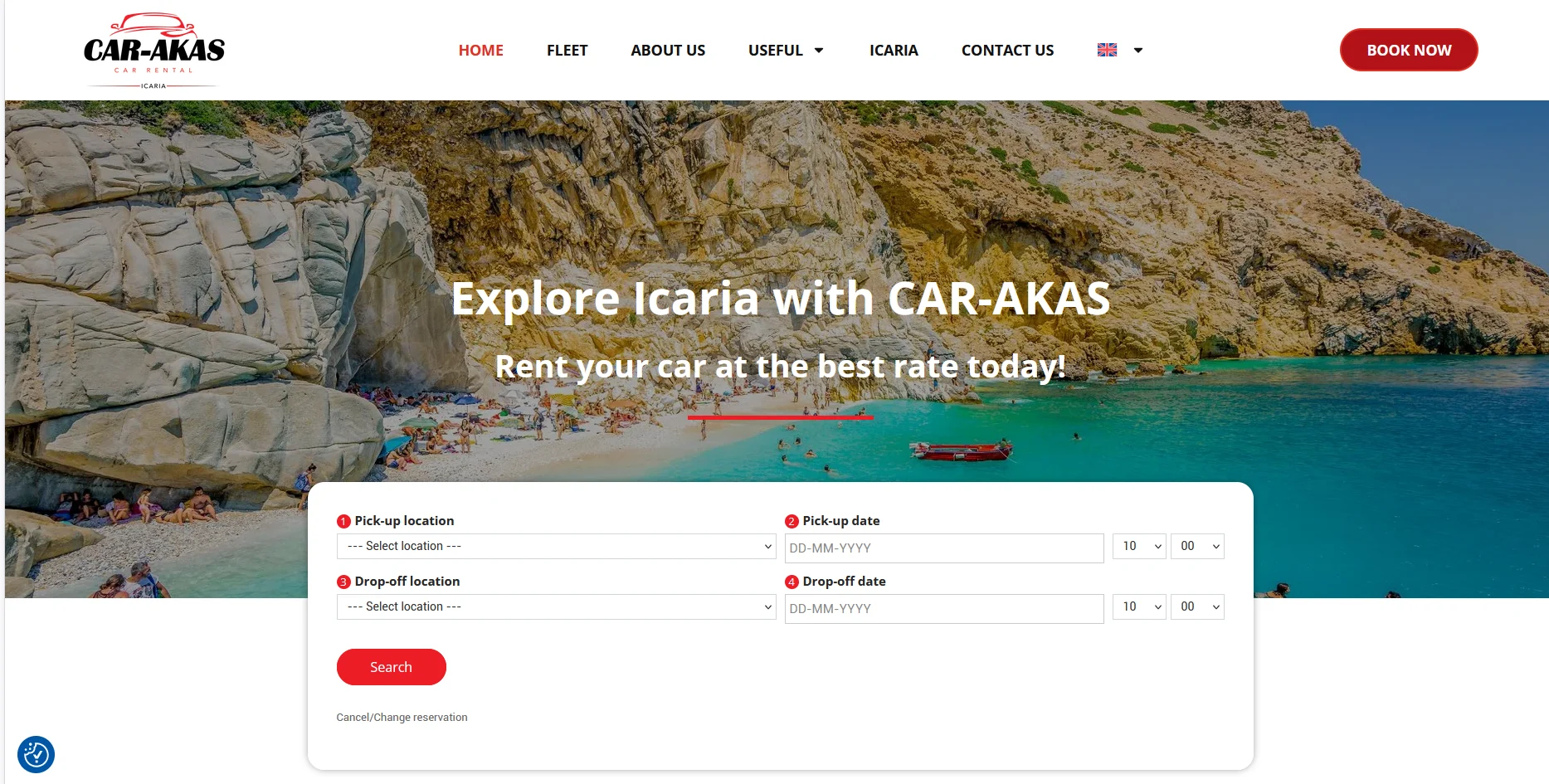Image resolution: width=1549 pixels, height=784 pixels.
Task: Open the FLEET page
Action: coord(567,51)
